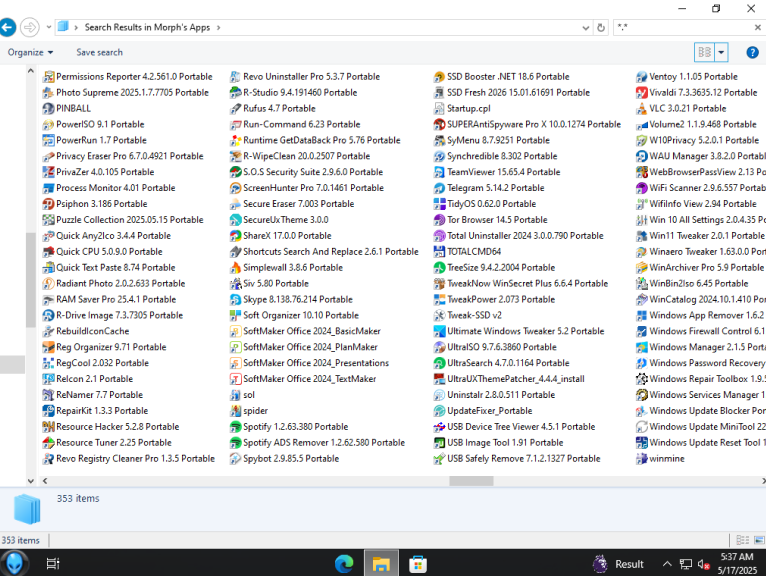Click the Reg Organizer 9.71 Portable icon
This screenshot has width=766, height=576.
(48, 347)
